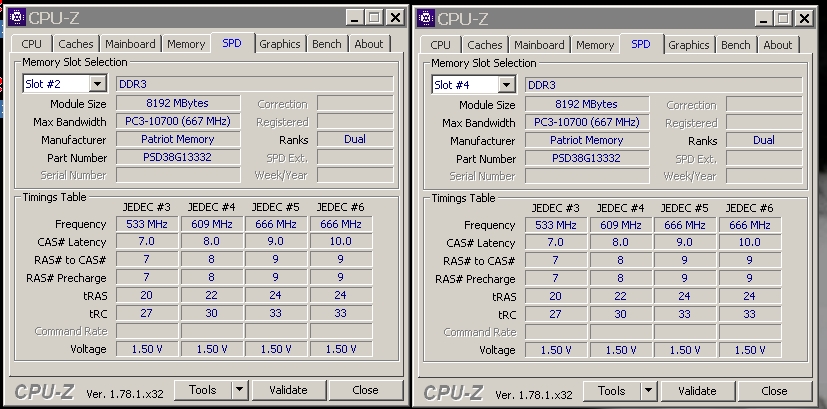
Task: Click CAS# Latency 10.0 cell in right window
Action: coord(749,243)
